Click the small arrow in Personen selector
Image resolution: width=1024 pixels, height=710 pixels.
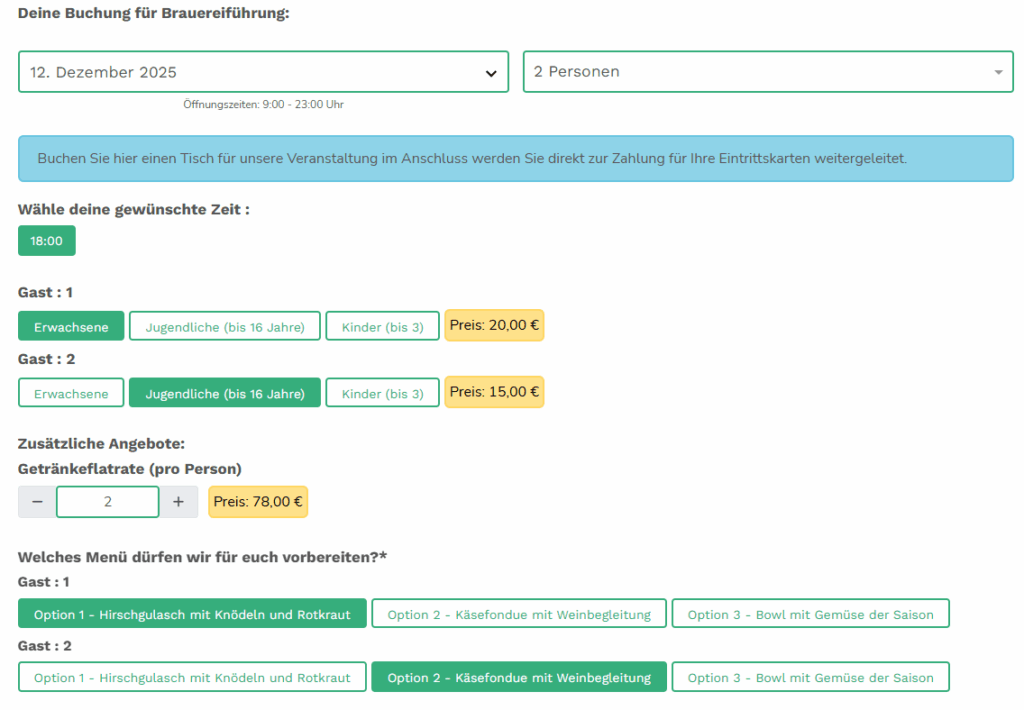pos(997,72)
